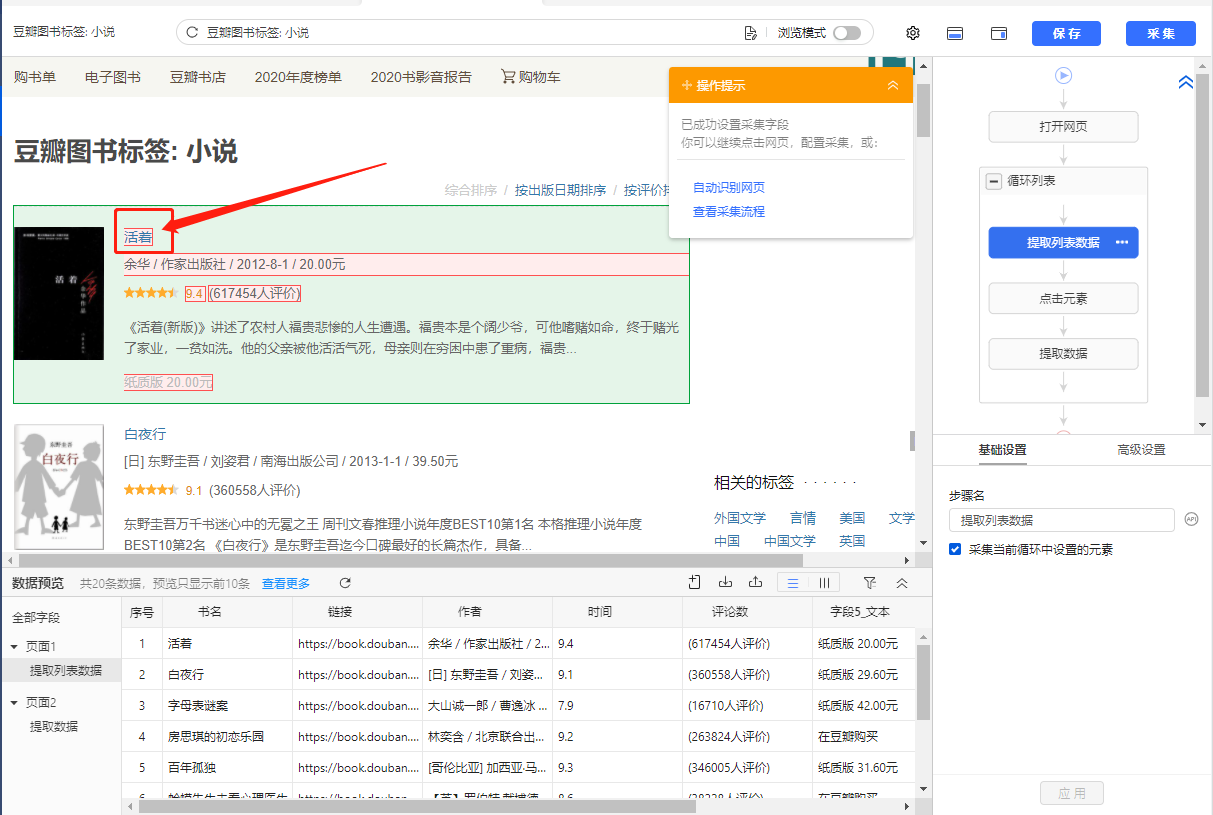Collapse the 页面2 tree node
This screenshot has width=1213, height=815.
(x=14, y=703)
